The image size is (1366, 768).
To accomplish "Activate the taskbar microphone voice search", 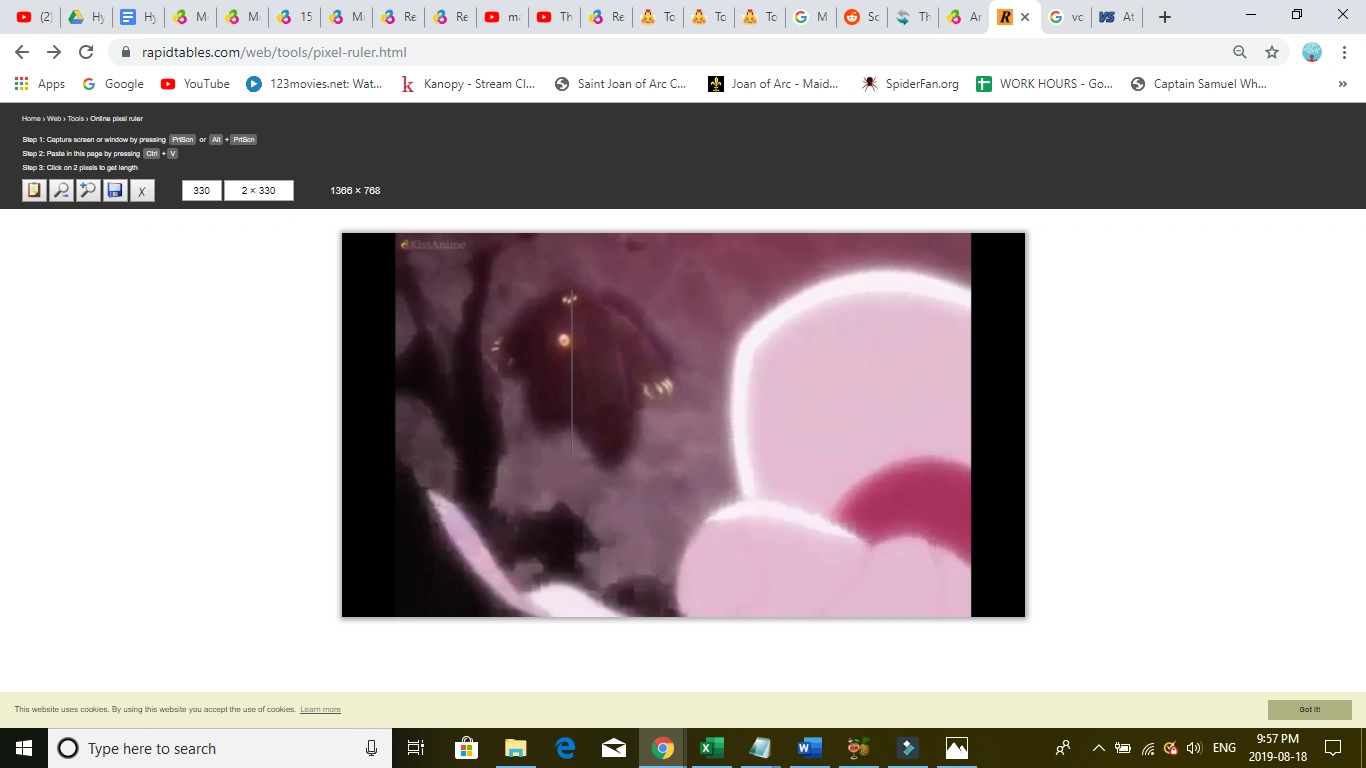I will pos(371,748).
